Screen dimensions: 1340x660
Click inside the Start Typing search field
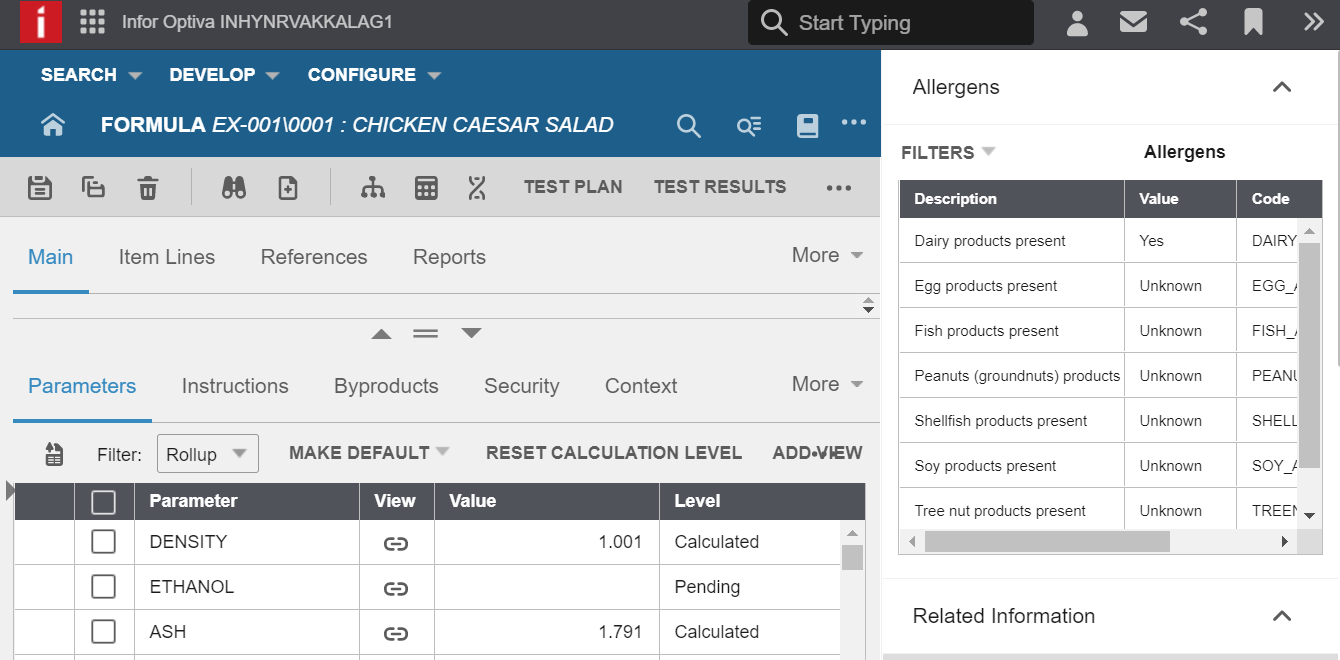[x=890, y=22]
